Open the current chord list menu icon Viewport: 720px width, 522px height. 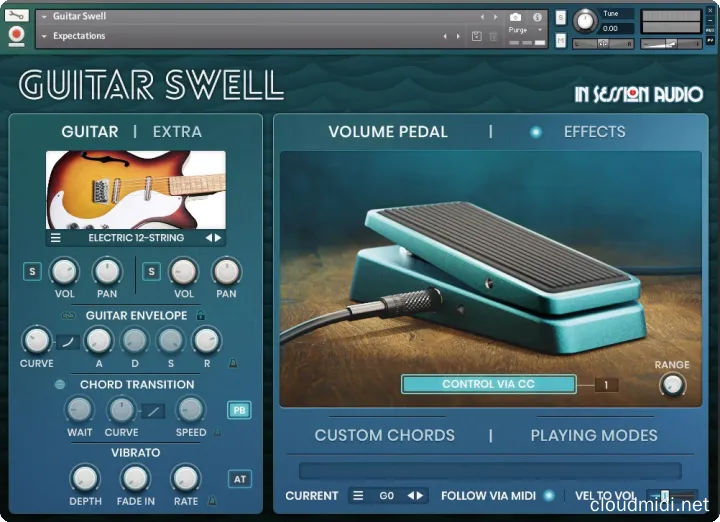click(x=358, y=495)
